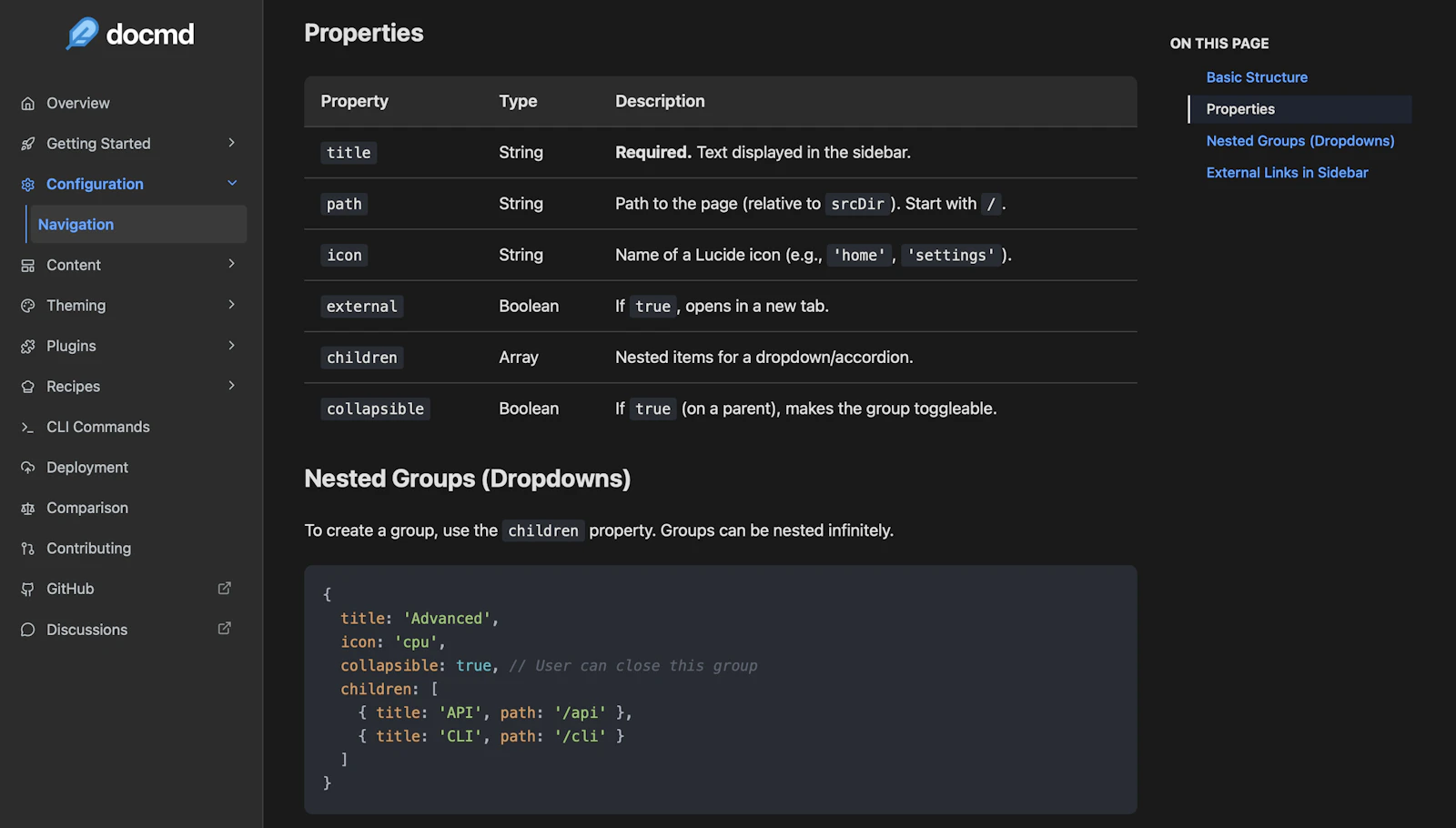Click the code comment 'User can close this group'
Viewport: 1456px width, 828px height.
click(633, 666)
